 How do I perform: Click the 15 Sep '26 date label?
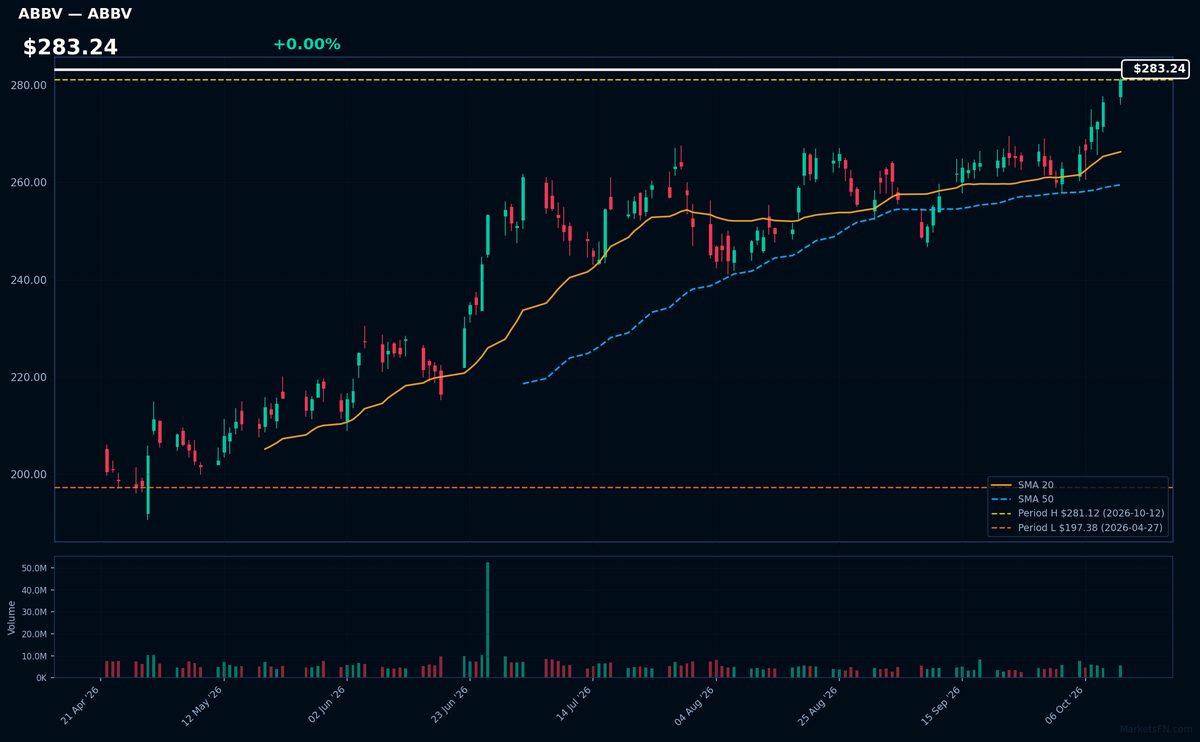point(941,705)
